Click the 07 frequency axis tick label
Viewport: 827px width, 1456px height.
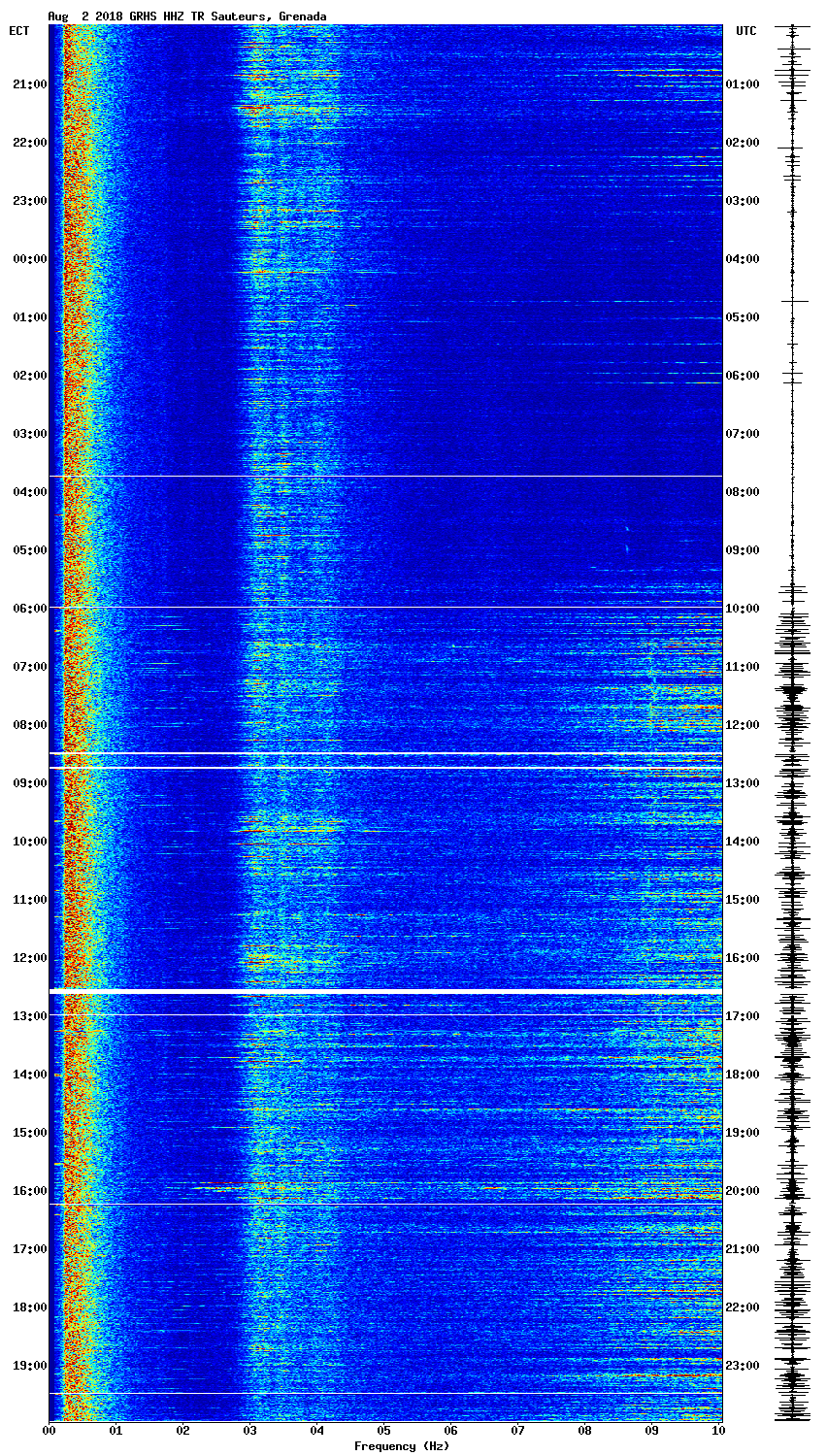click(518, 1431)
